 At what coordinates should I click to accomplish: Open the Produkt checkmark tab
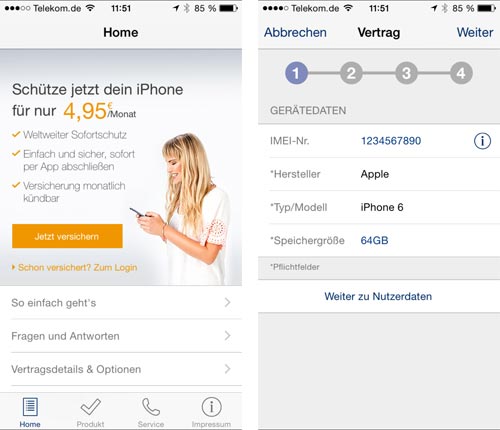90,412
